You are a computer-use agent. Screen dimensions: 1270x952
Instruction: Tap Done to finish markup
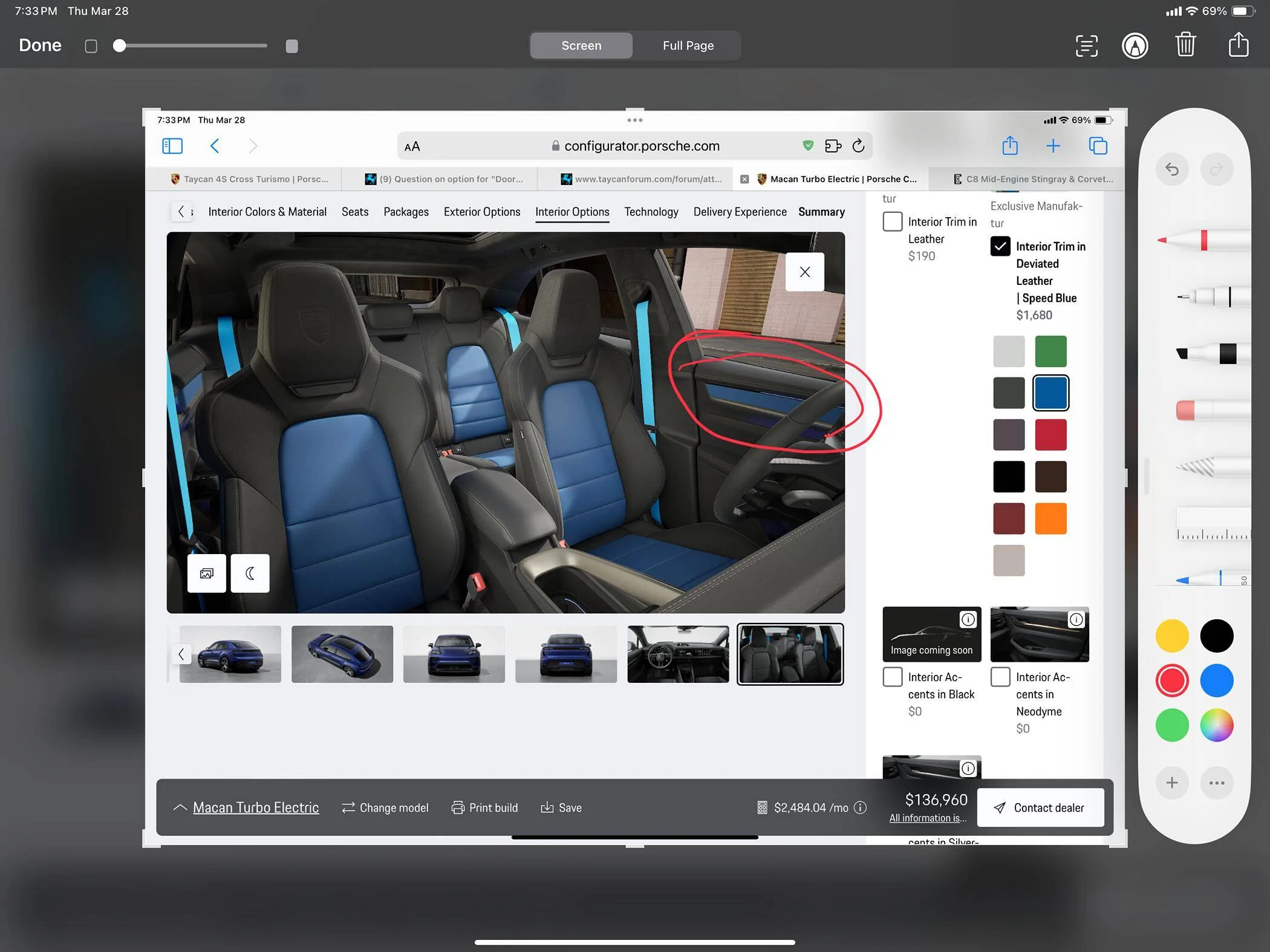pos(40,45)
